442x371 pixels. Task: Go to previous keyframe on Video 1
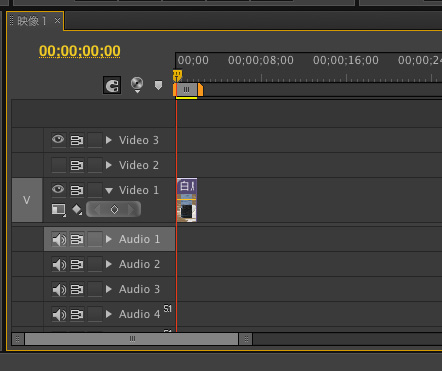point(97,210)
